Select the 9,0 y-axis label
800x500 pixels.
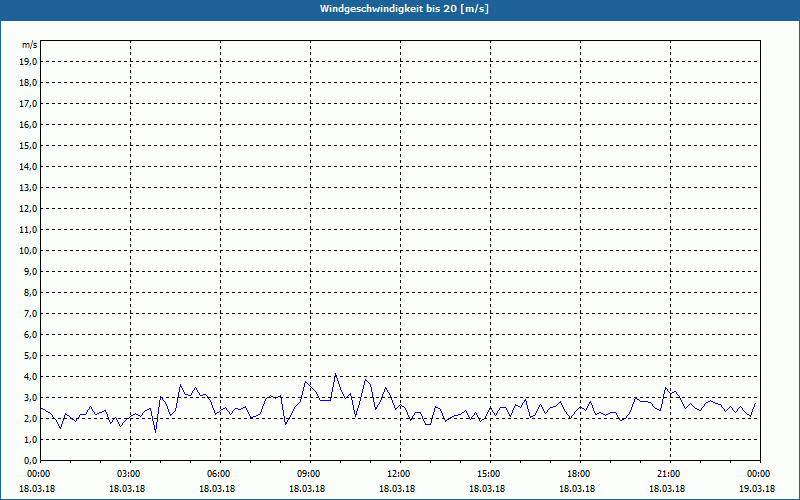coord(31,271)
